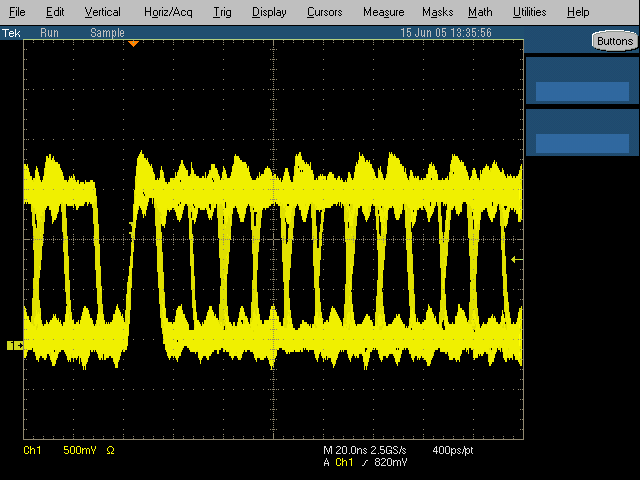Click the Ω termination symbol readout
This screenshot has width=640, height=480.
pos(110,450)
